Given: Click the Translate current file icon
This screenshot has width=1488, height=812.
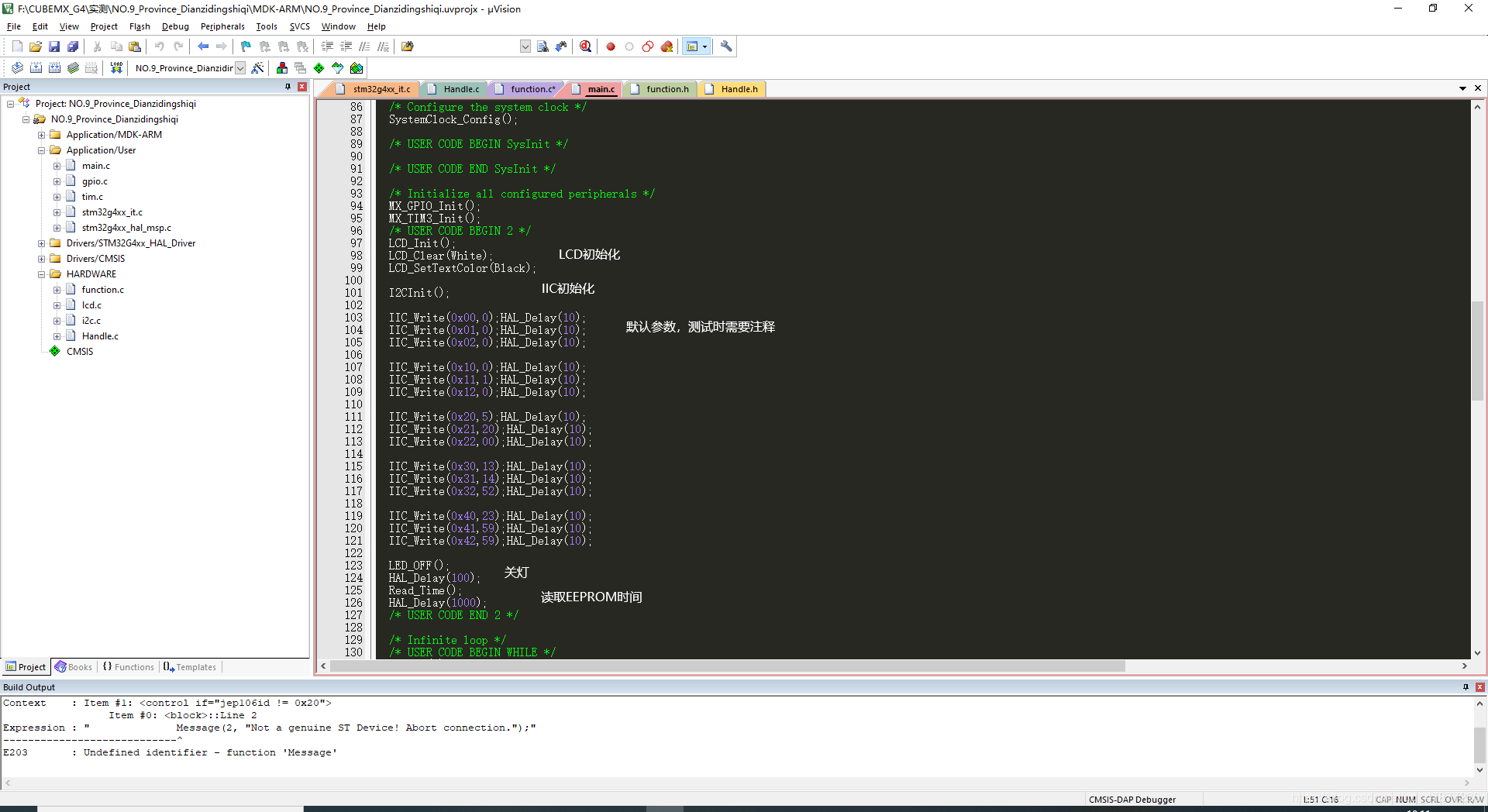Looking at the screenshot, I should 17,68.
